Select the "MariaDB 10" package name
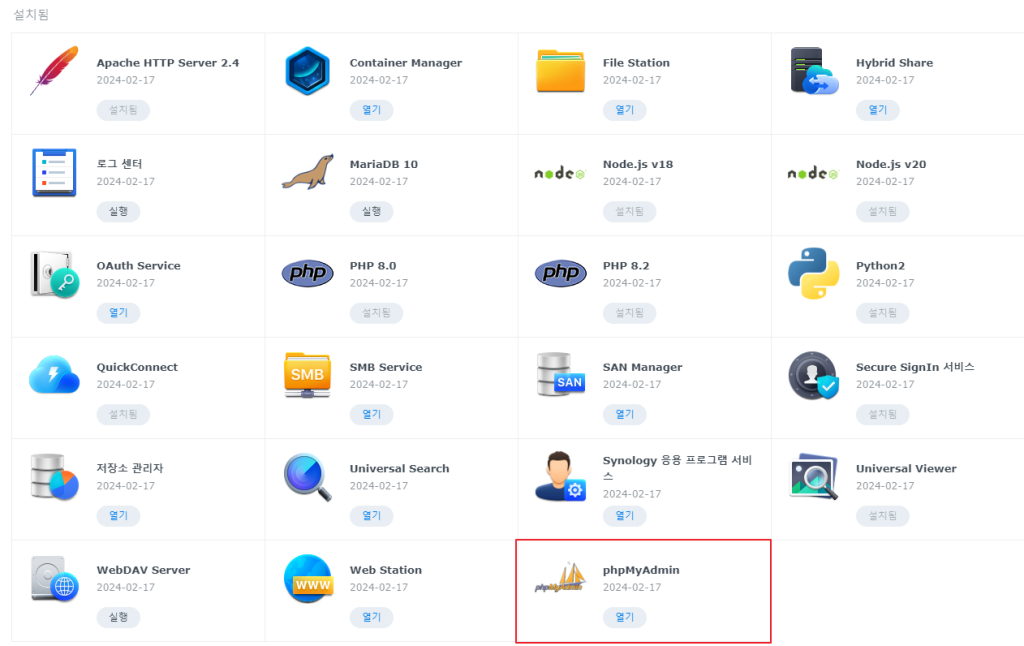 point(383,165)
